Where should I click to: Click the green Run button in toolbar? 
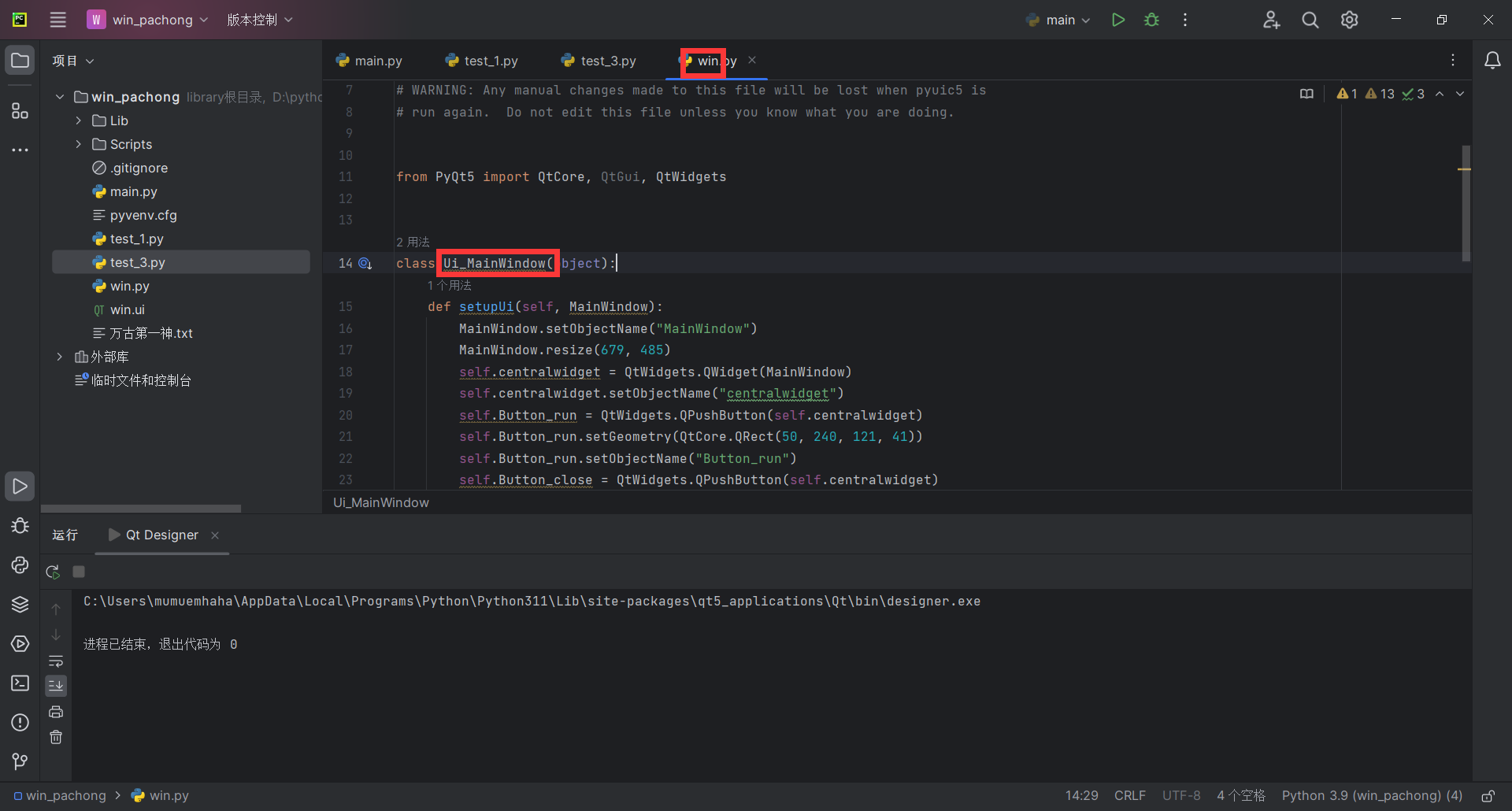[1117, 20]
